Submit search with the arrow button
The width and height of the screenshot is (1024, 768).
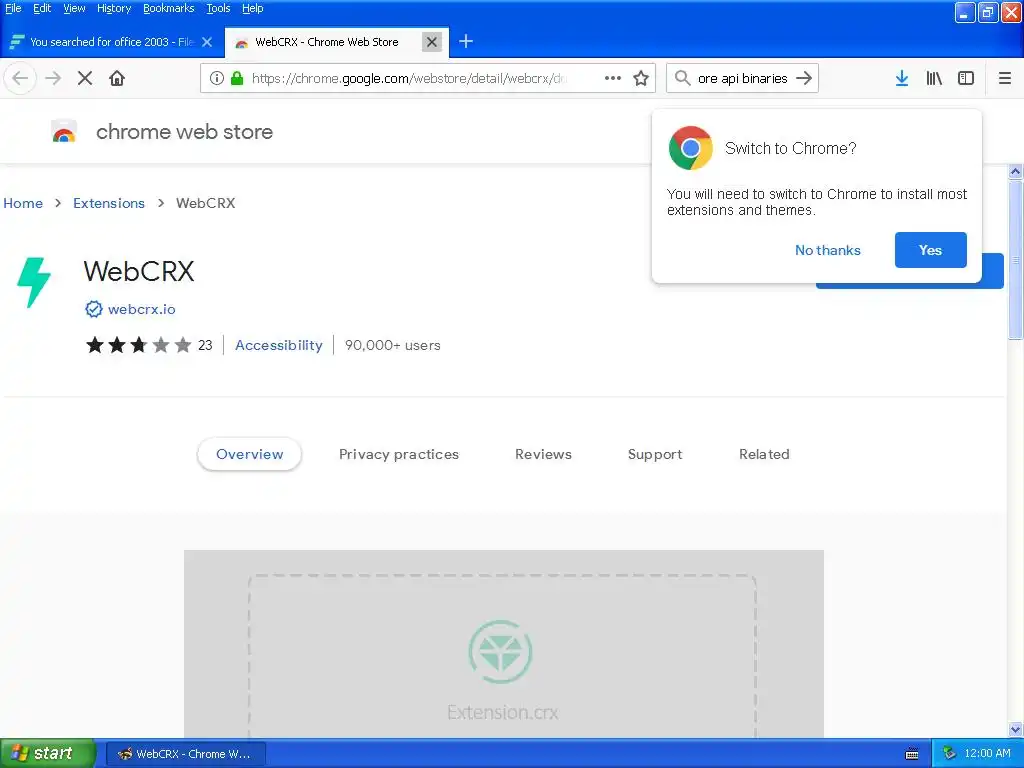[804, 78]
